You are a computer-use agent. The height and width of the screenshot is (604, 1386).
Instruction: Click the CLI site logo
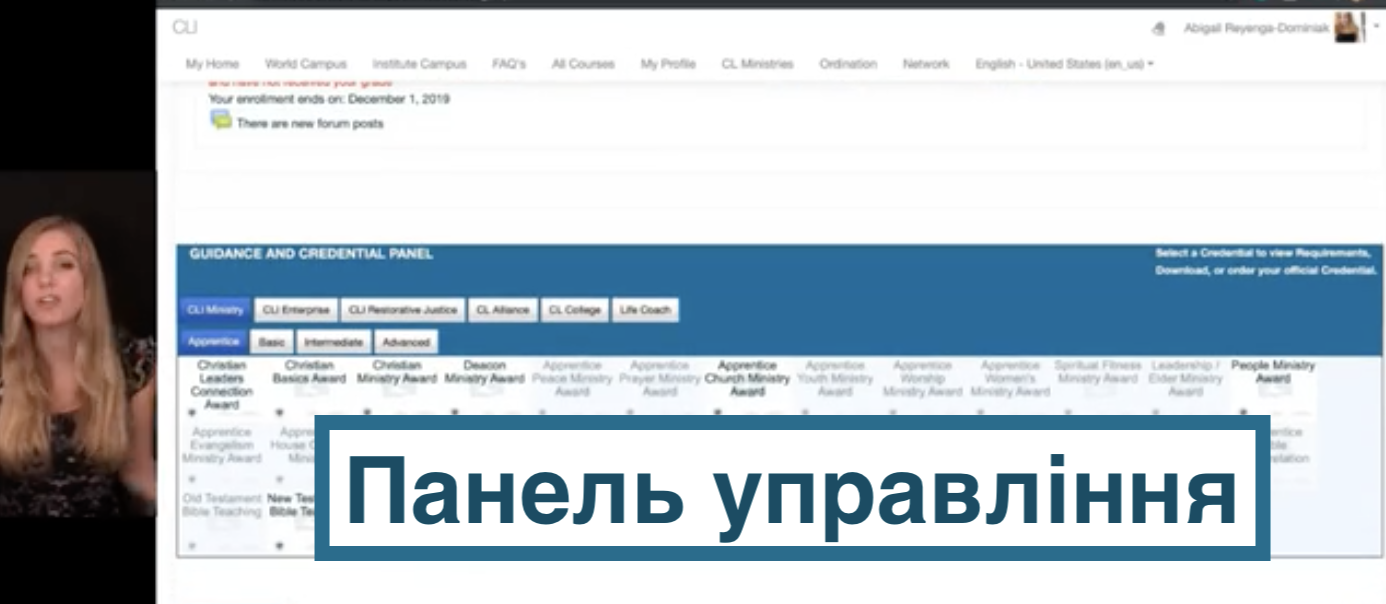tap(185, 27)
